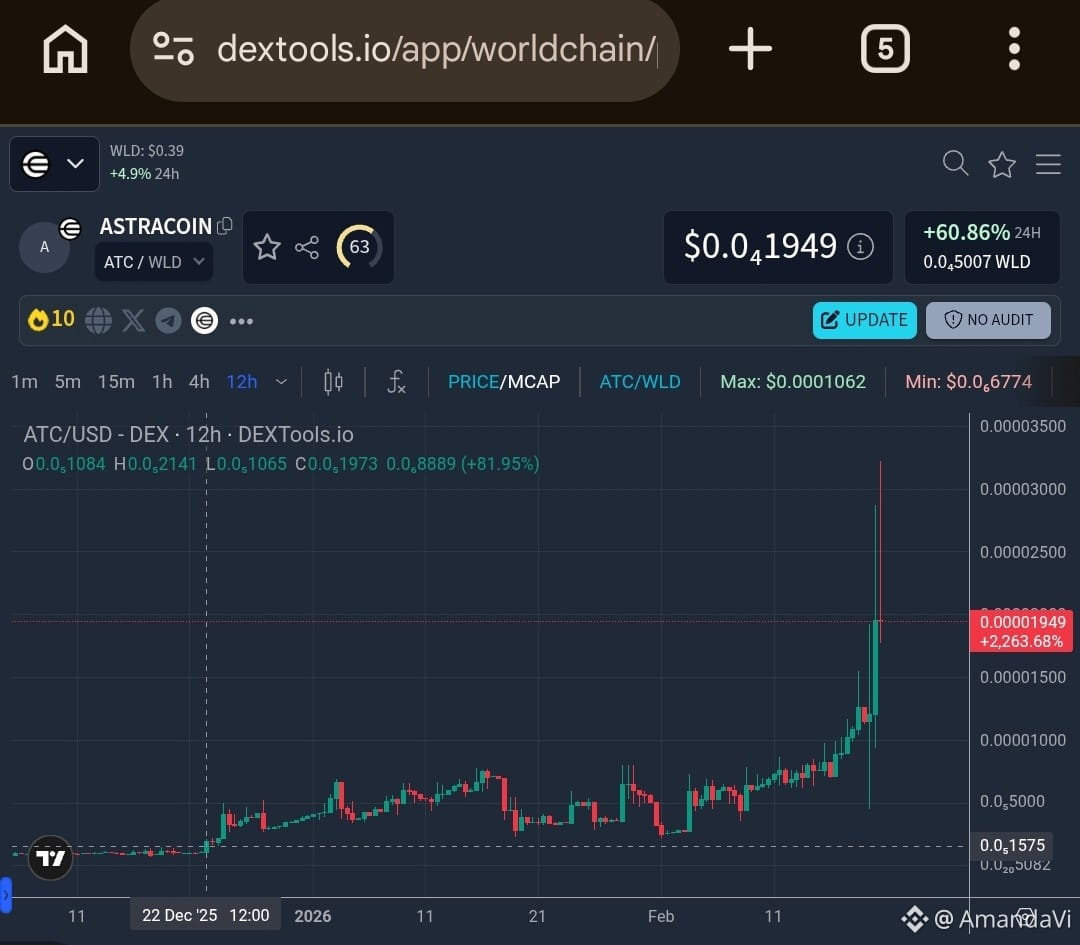Copy ASTRACOIN contract address icon
Image resolution: width=1080 pixels, height=945 pixels.
pyautogui.click(x=225, y=226)
